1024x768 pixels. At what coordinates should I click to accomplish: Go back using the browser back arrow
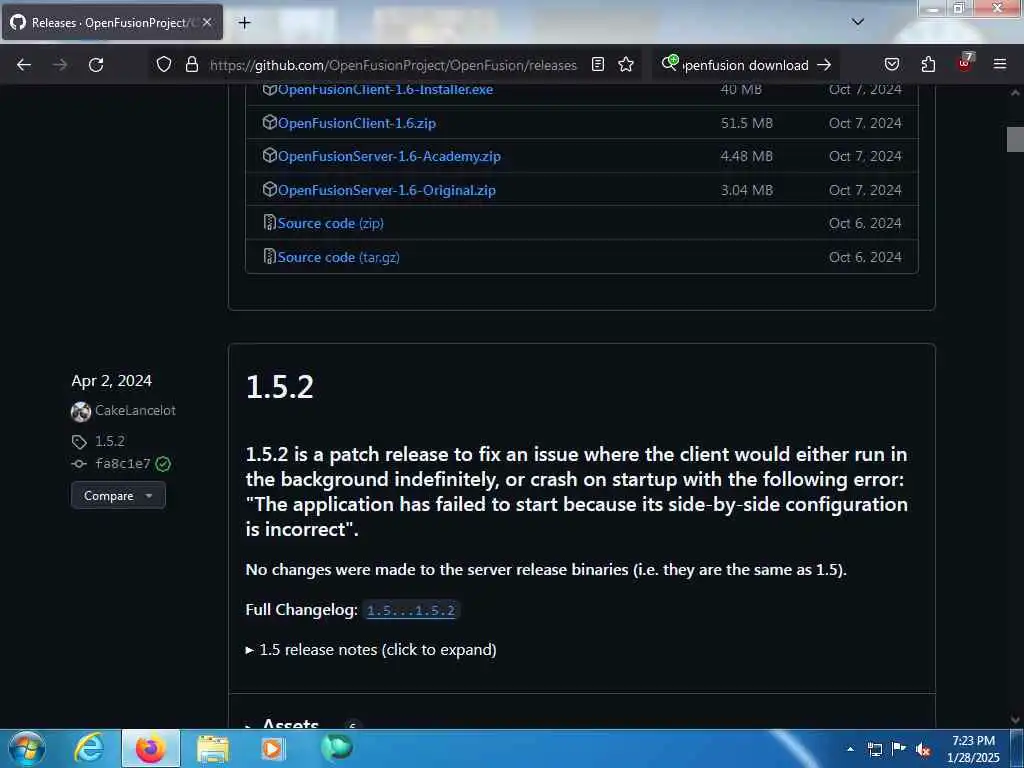click(24, 65)
